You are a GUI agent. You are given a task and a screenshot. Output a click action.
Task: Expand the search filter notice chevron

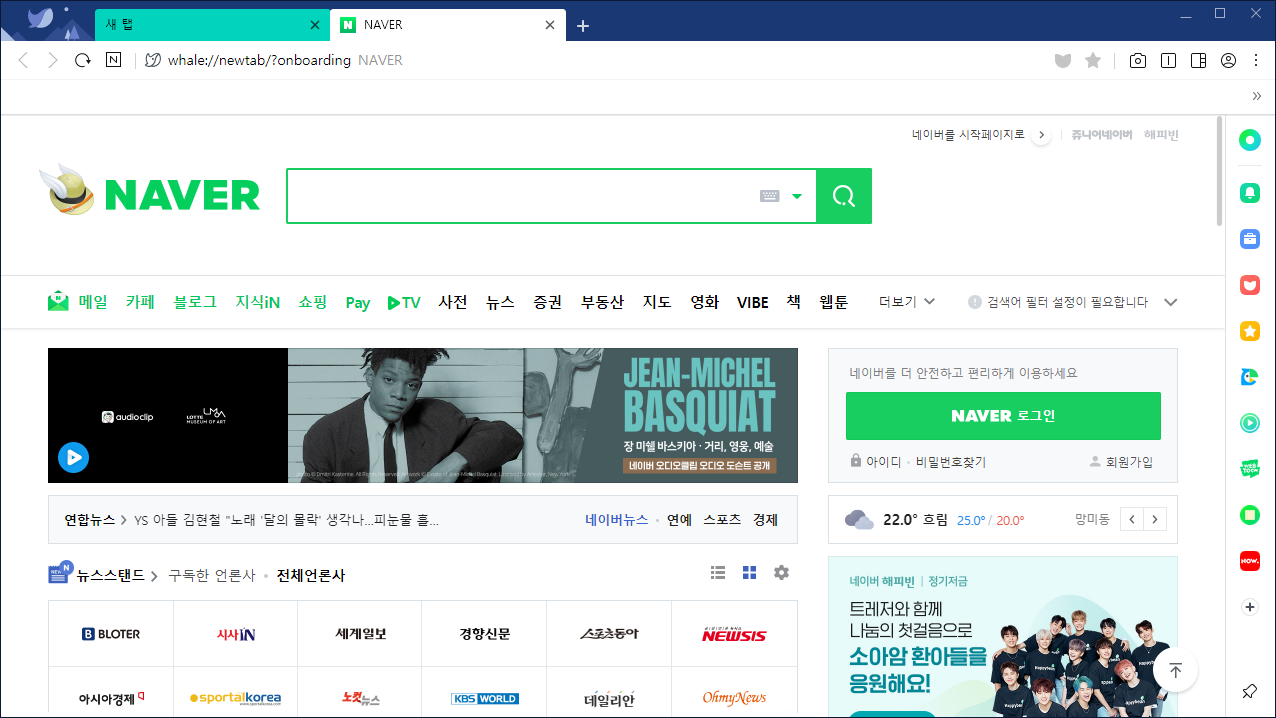[x=1171, y=302]
